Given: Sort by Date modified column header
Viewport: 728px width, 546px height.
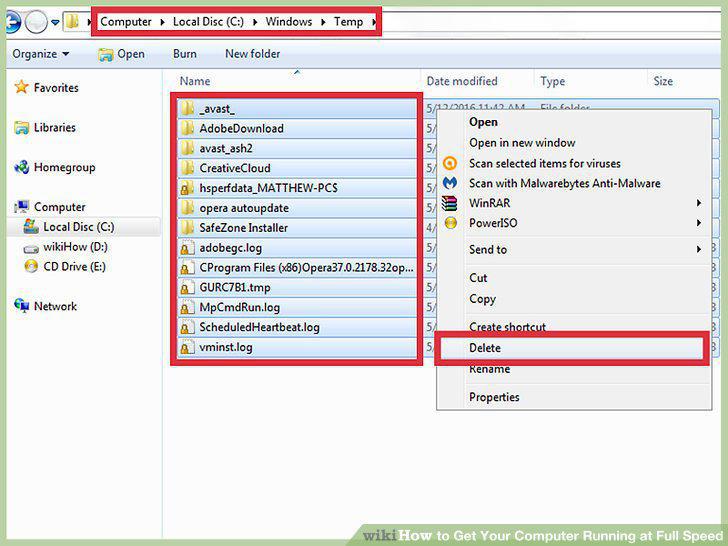Looking at the screenshot, I should coord(462,81).
